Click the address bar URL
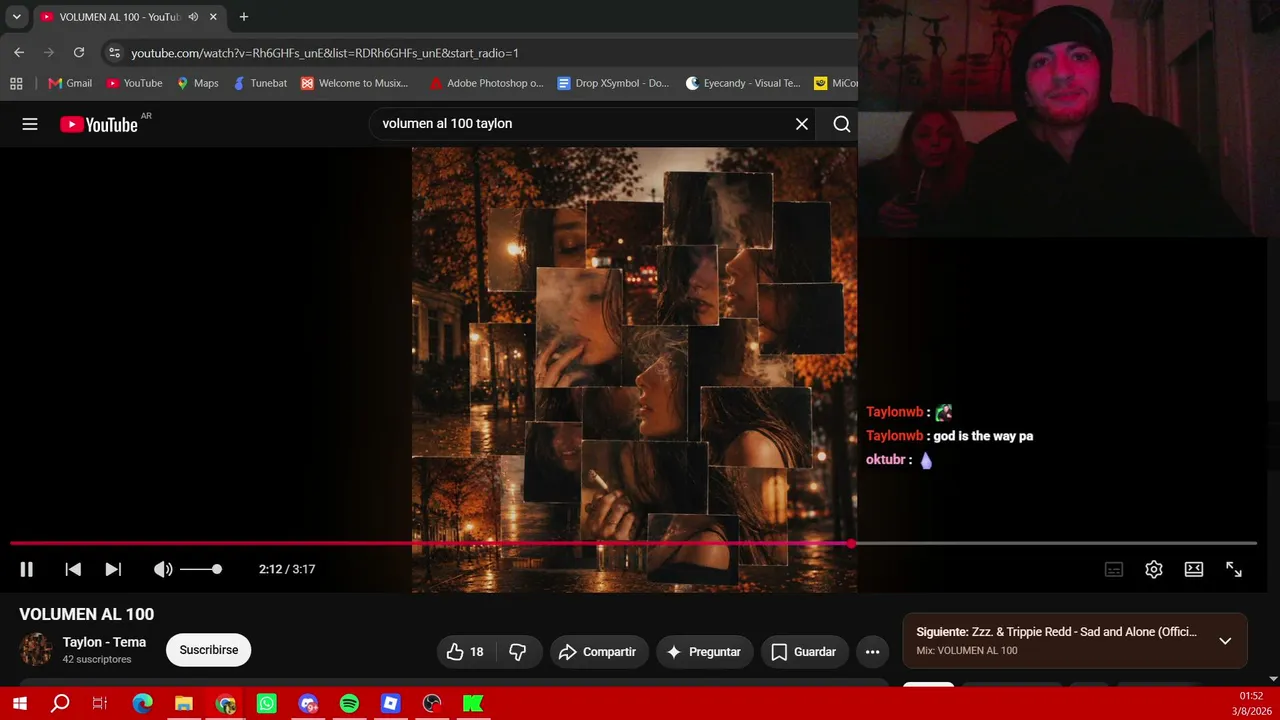Screen dimensions: 1280x720 [x=325, y=53]
